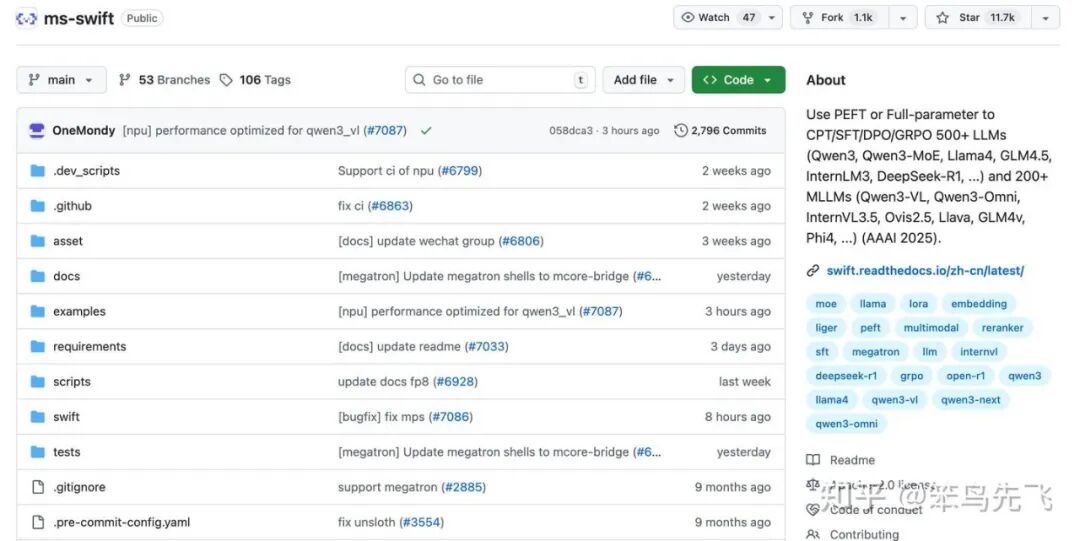The height and width of the screenshot is (541, 1080).
Task: Select the moe topic tag
Action: [x=826, y=304]
